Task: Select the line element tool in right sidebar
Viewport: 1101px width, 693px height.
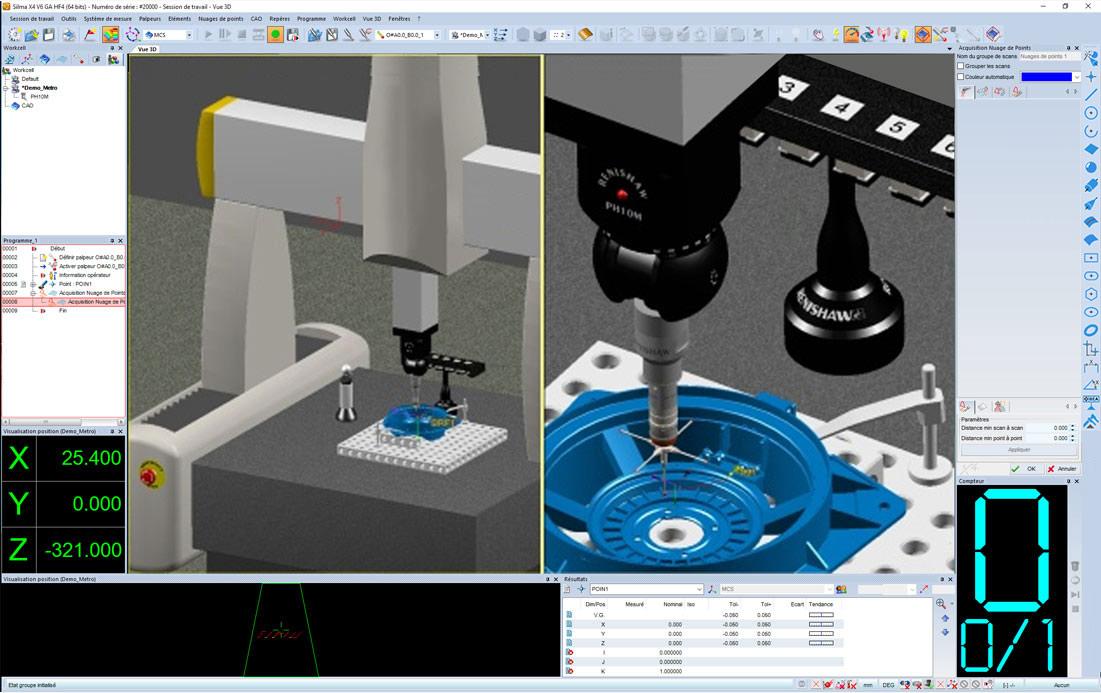Action: pyautogui.click(x=1091, y=95)
